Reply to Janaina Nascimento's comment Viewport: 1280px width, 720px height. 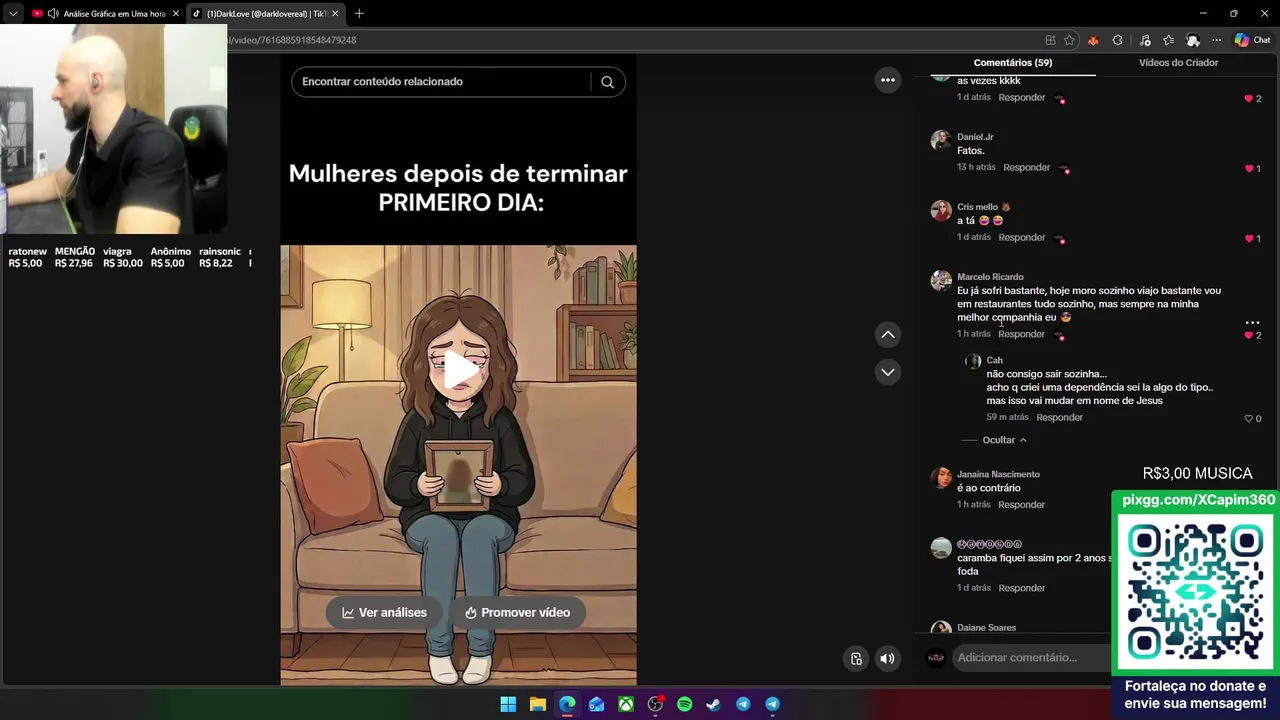click(x=1021, y=504)
